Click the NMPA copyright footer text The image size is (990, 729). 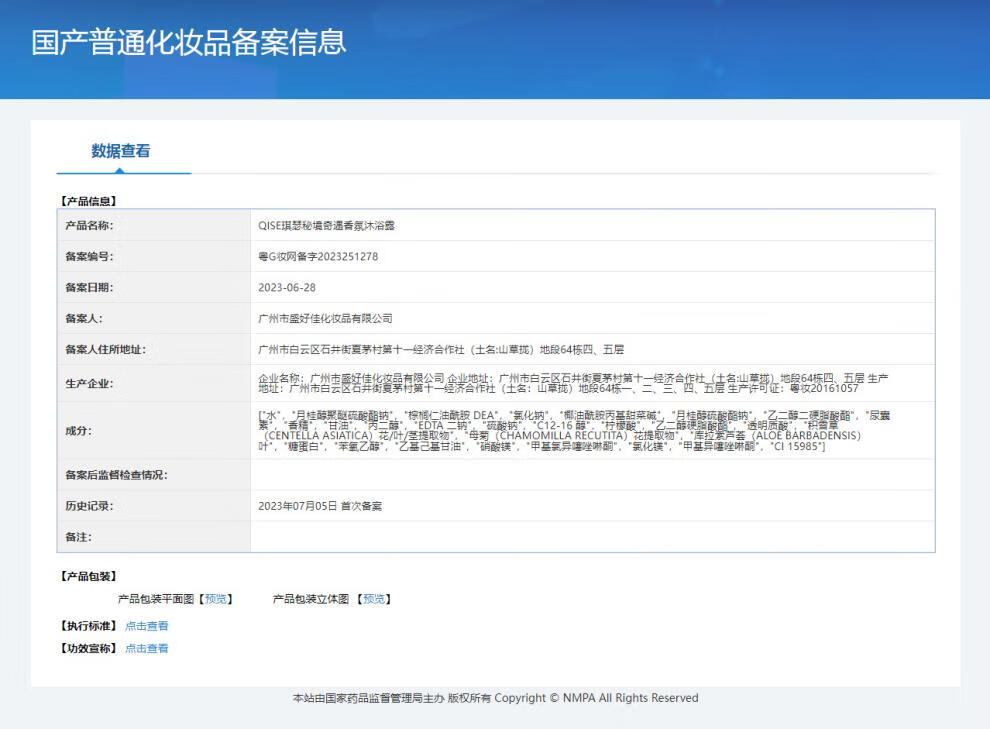495,698
